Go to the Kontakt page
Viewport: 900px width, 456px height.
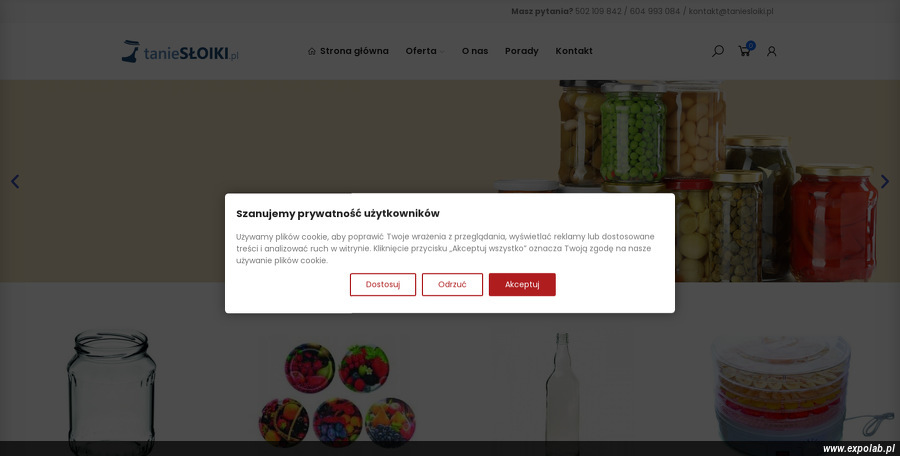(x=574, y=51)
